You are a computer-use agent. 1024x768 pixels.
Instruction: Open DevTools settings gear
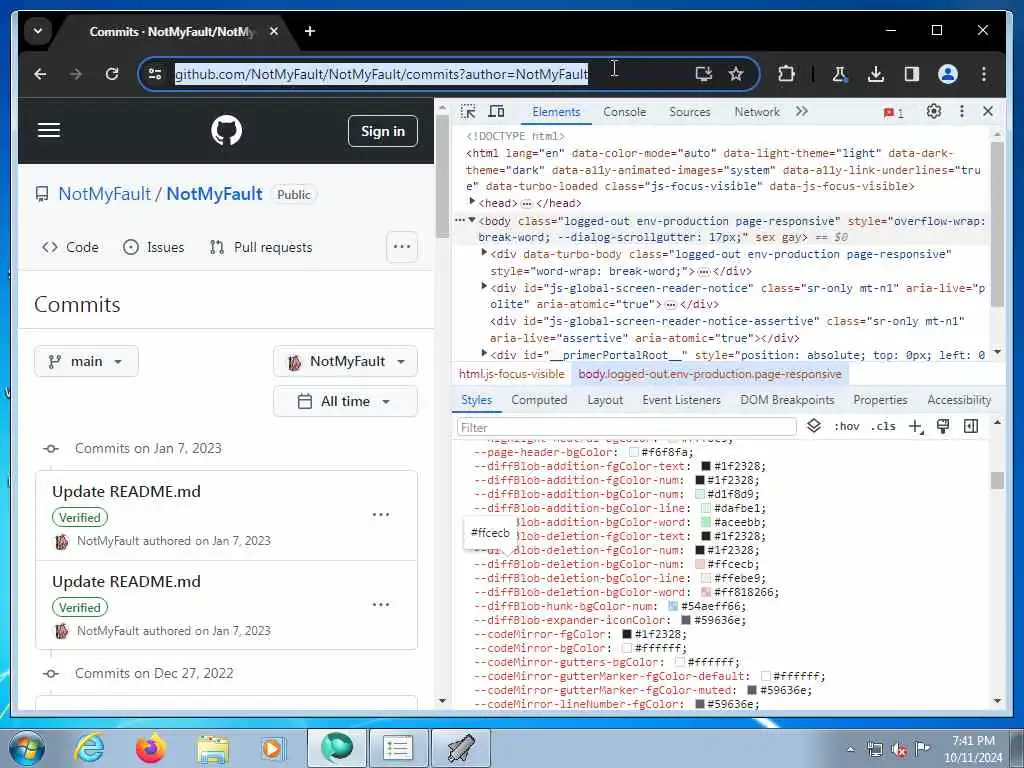pos(934,112)
